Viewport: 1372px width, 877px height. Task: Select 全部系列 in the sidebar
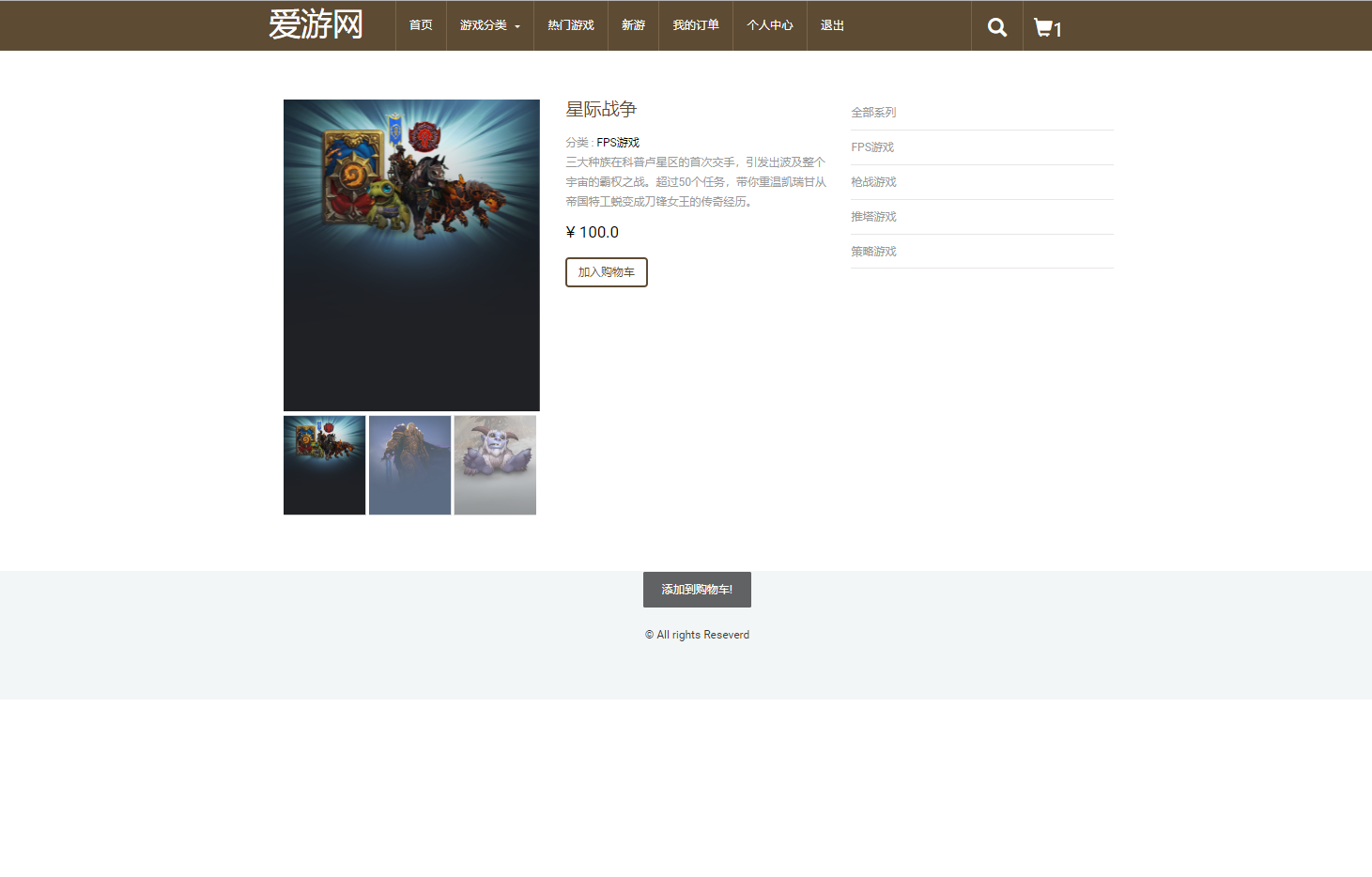(x=872, y=112)
